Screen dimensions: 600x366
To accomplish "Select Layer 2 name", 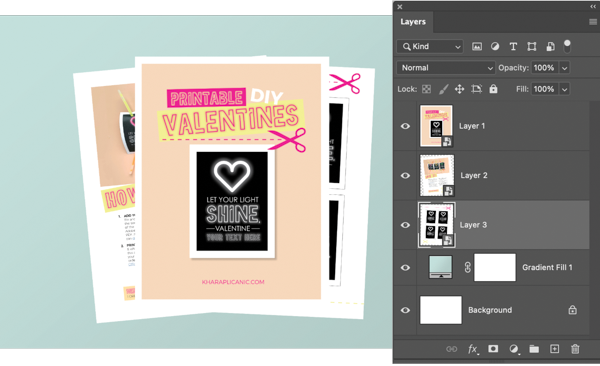I will pos(474,175).
